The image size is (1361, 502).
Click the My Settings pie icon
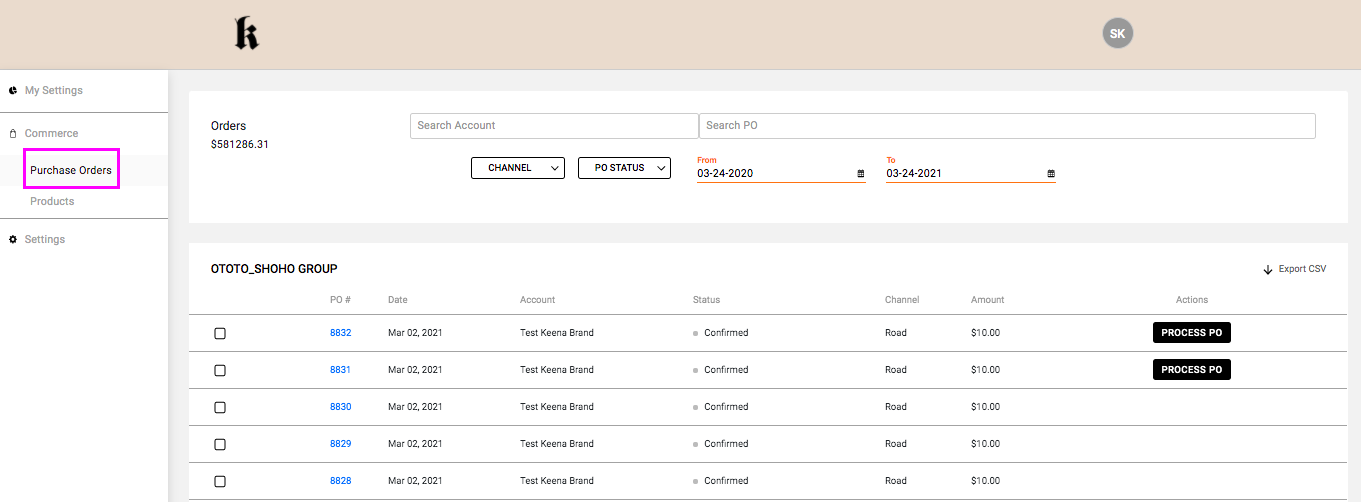coord(13,90)
